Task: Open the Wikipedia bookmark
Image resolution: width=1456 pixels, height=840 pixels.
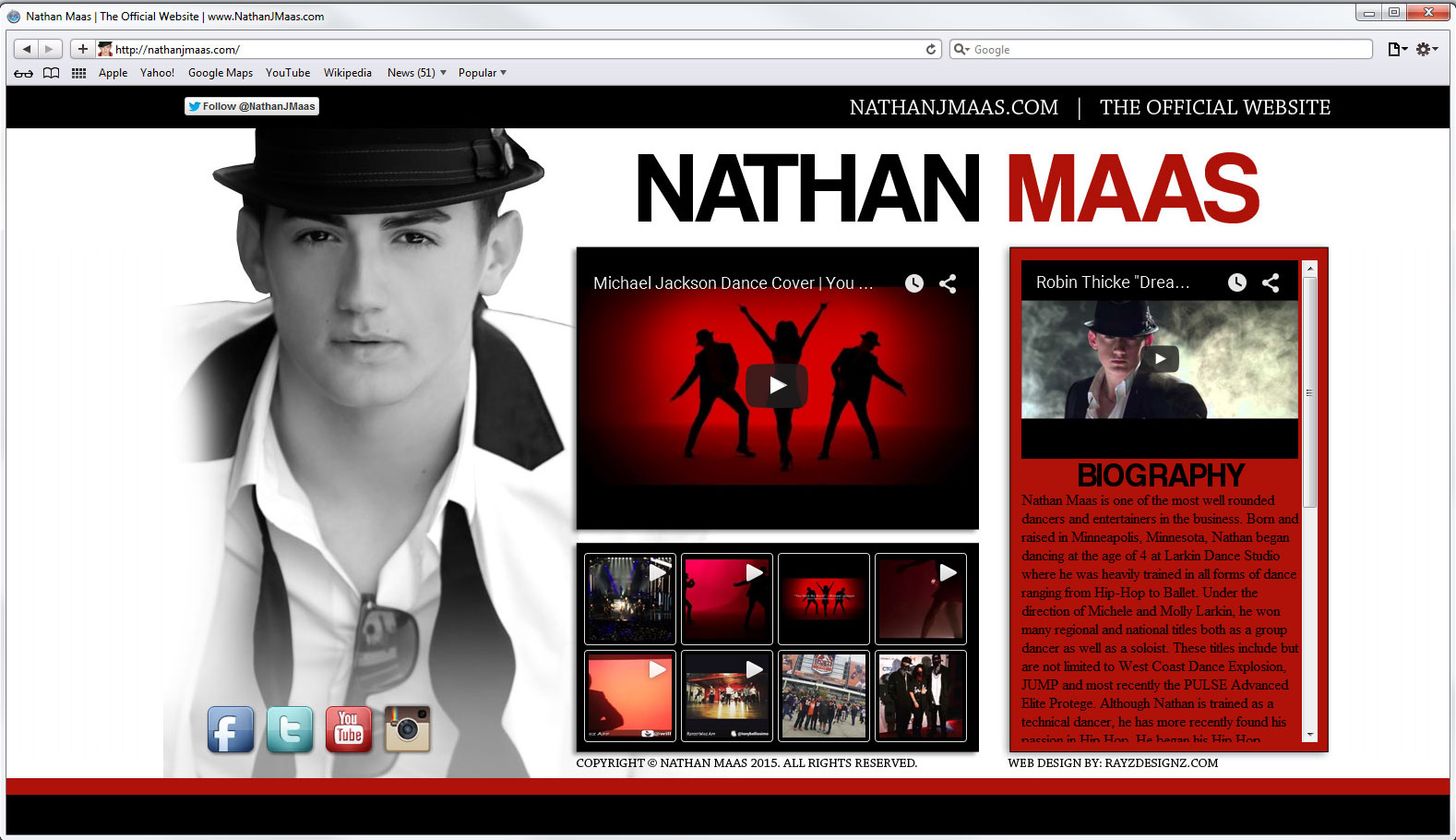Action: point(347,73)
